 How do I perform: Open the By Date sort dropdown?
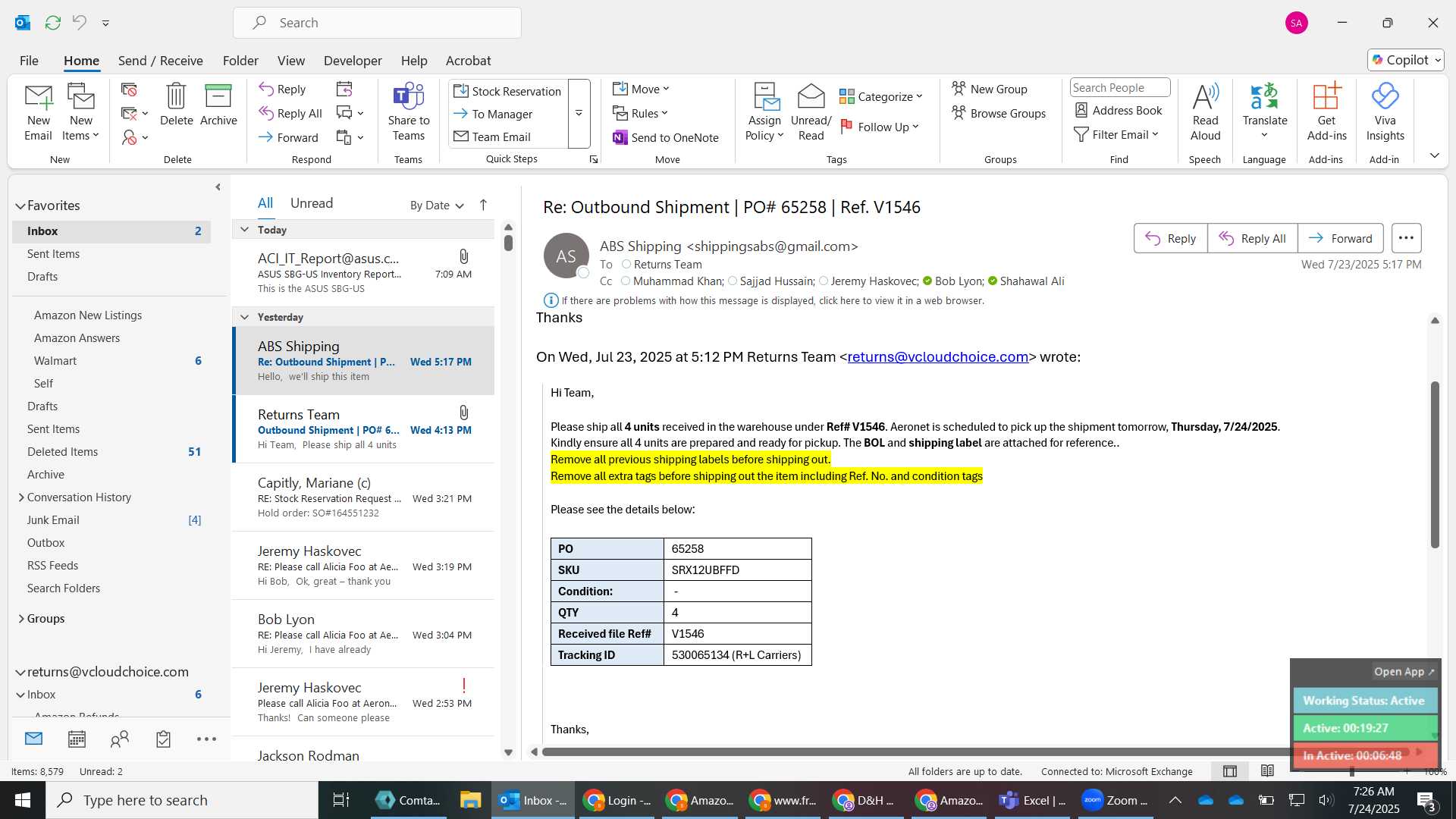click(437, 205)
